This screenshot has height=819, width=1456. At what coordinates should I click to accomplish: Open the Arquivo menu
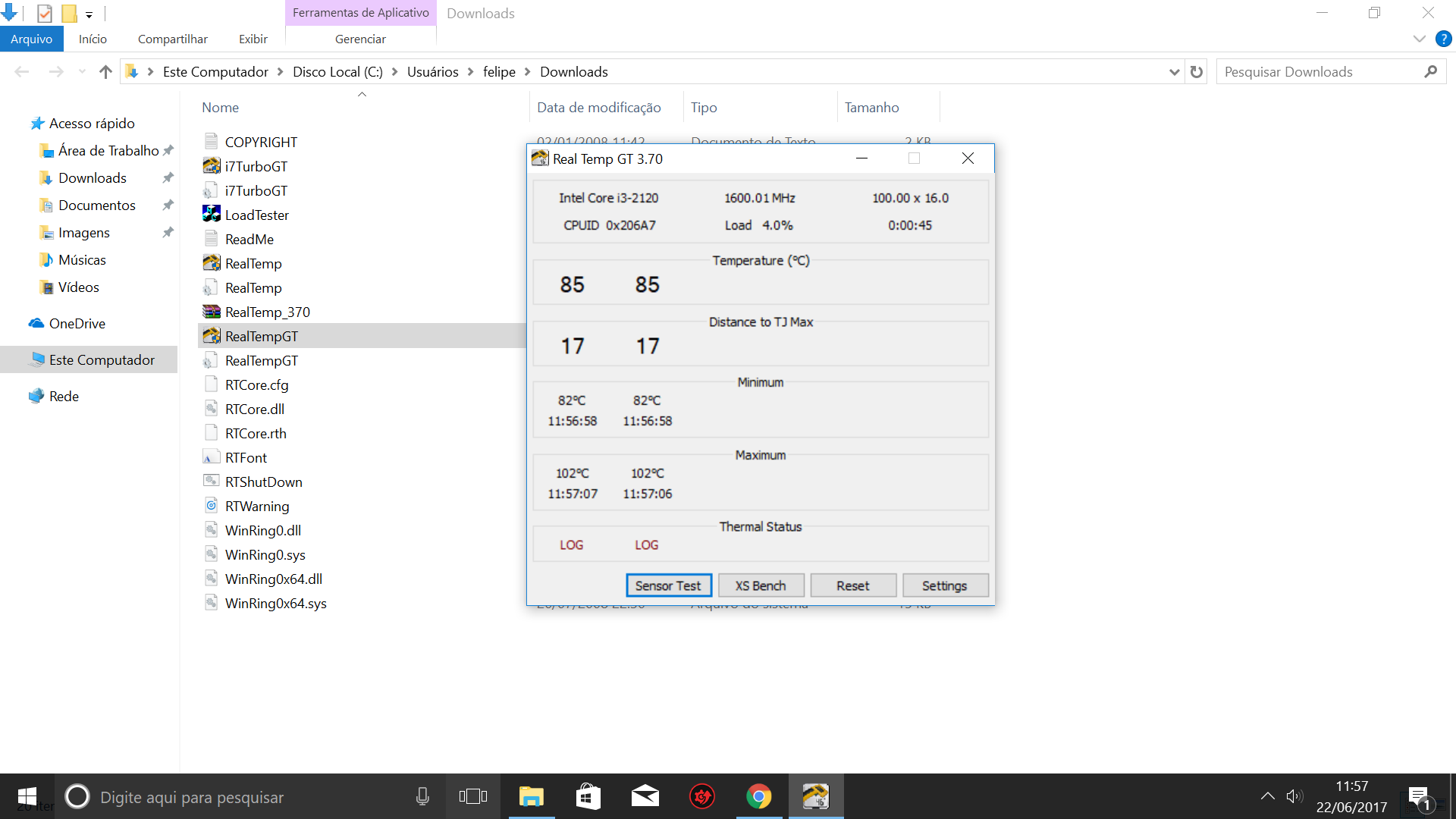click(x=31, y=39)
